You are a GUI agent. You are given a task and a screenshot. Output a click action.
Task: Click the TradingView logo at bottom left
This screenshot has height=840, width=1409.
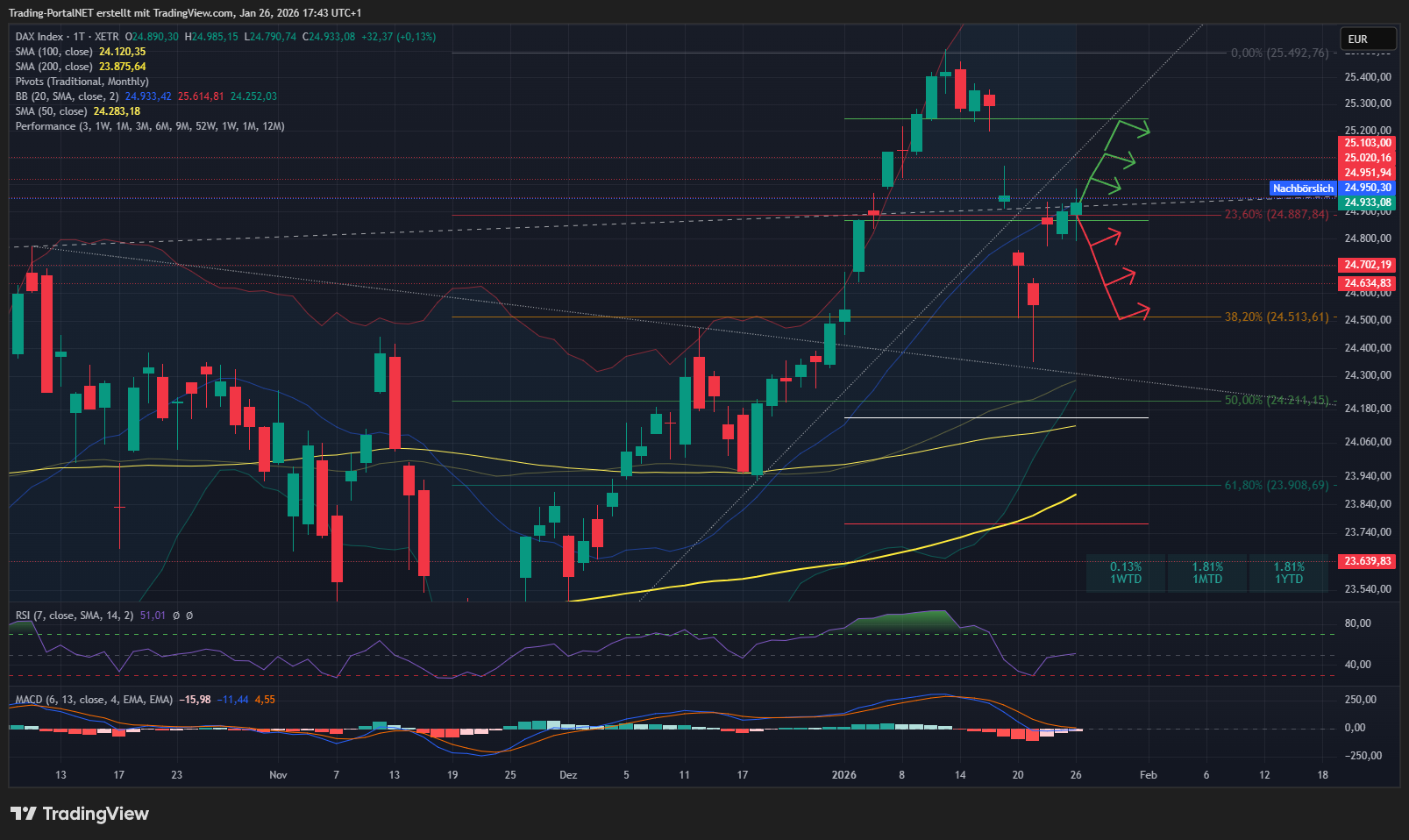(x=80, y=814)
